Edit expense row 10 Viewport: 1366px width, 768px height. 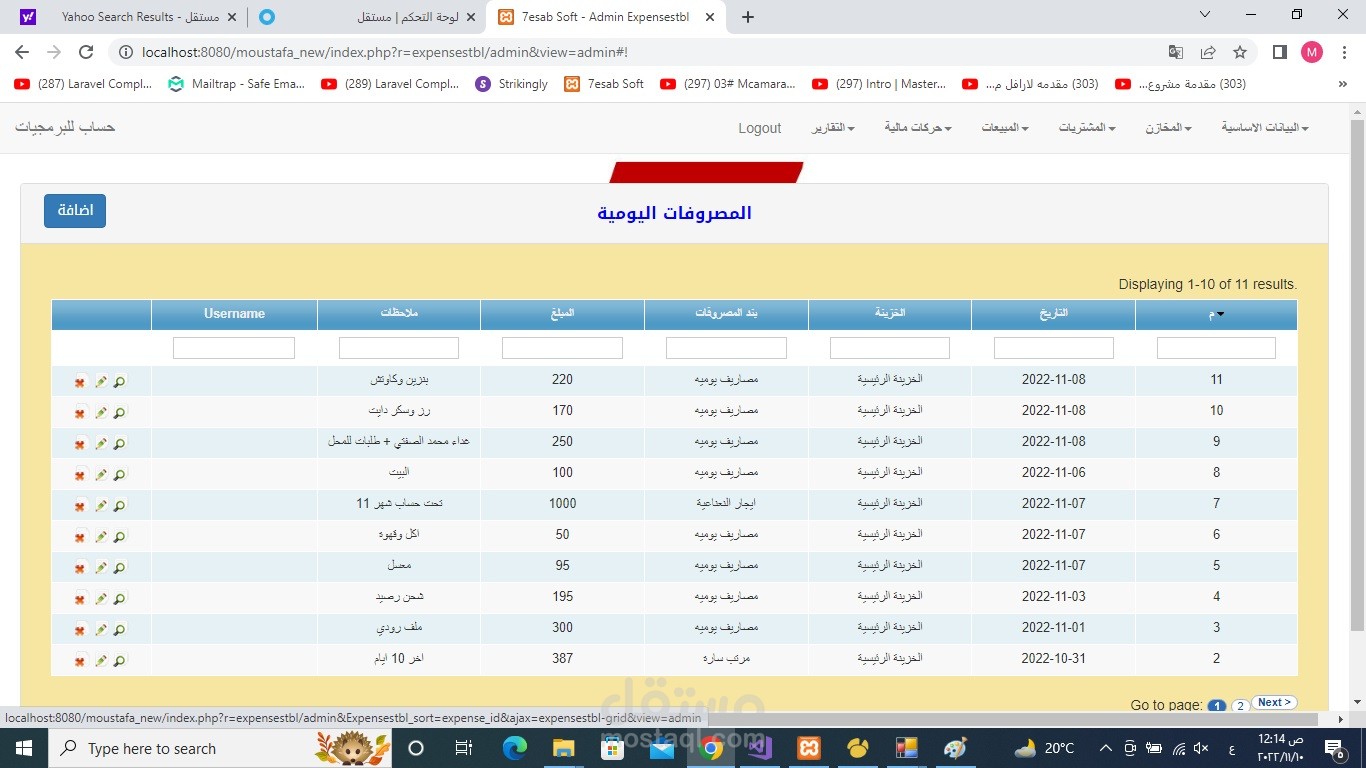click(x=101, y=412)
